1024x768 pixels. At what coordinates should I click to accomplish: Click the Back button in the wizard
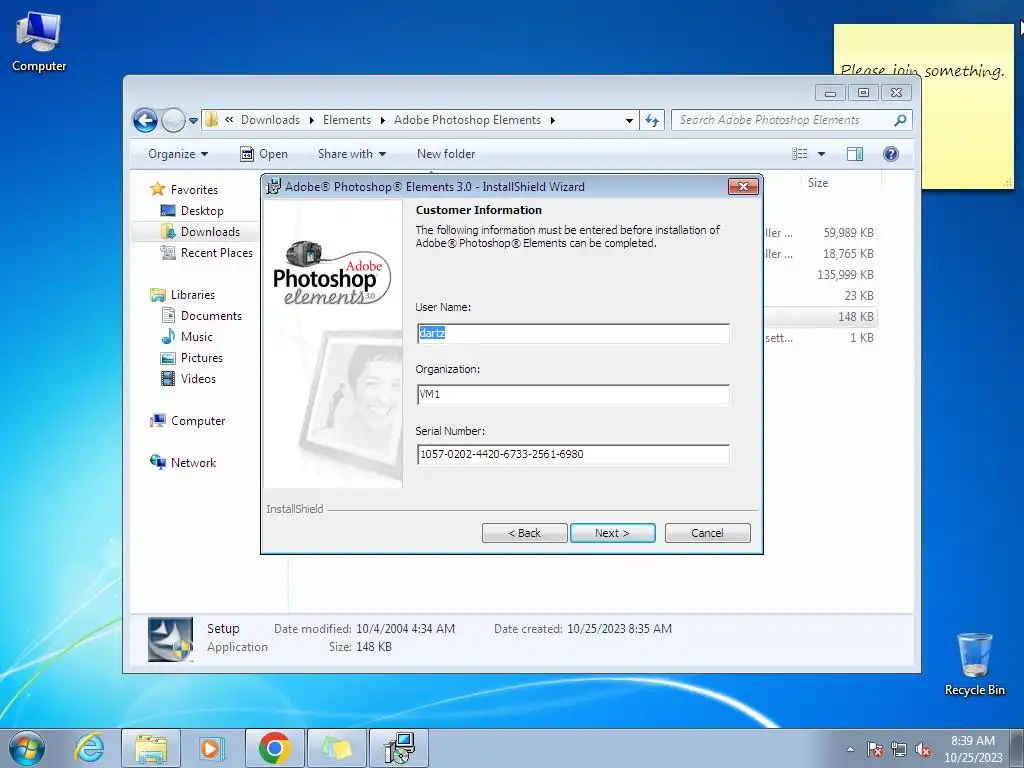pyautogui.click(x=524, y=533)
